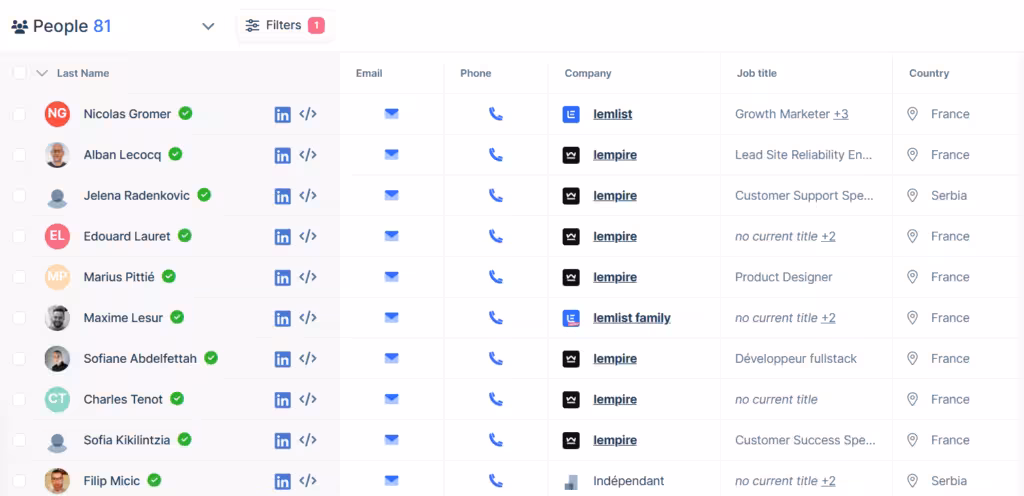Click the location pin for Filip Micic
This screenshot has height=496, width=1024.
(912, 481)
